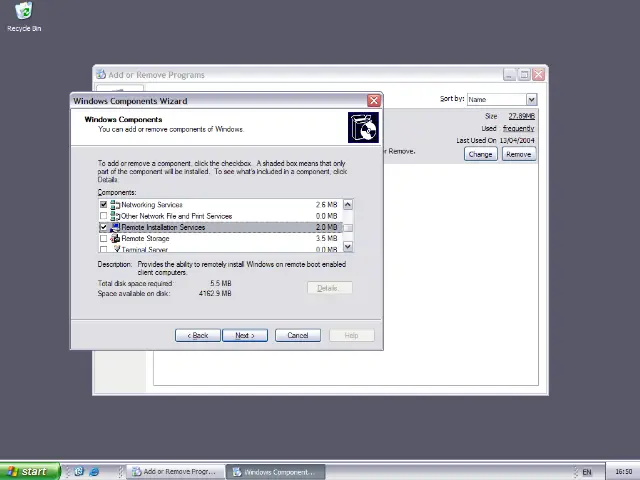640x480 pixels.
Task: Click the frequently used link
Action: [518, 128]
